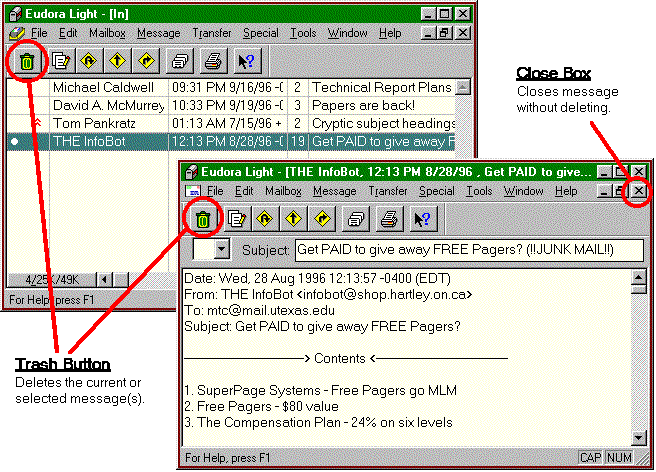
Task: Open the Window menu in the In window
Action: (347, 33)
